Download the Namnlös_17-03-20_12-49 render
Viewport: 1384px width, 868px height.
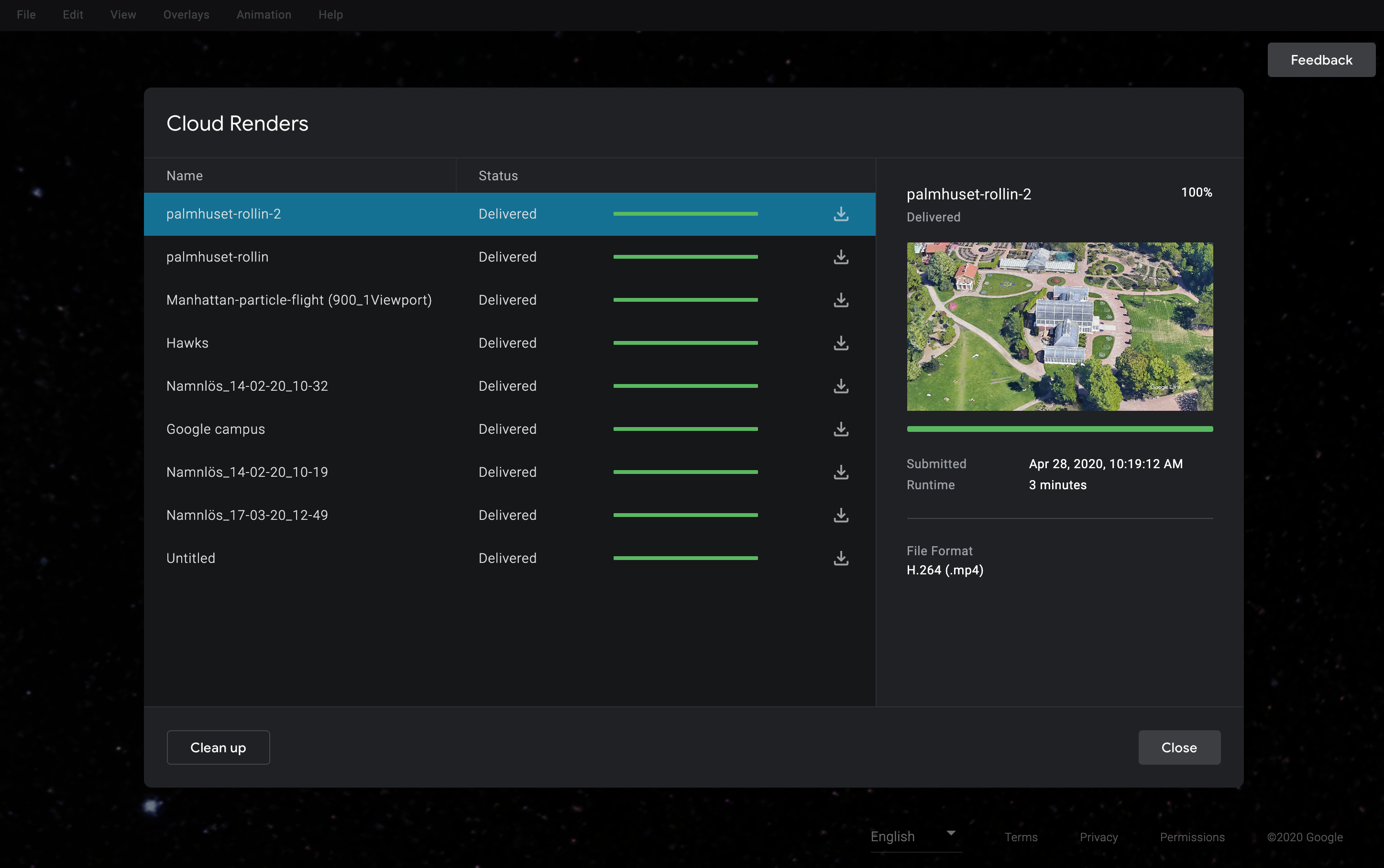point(840,516)
